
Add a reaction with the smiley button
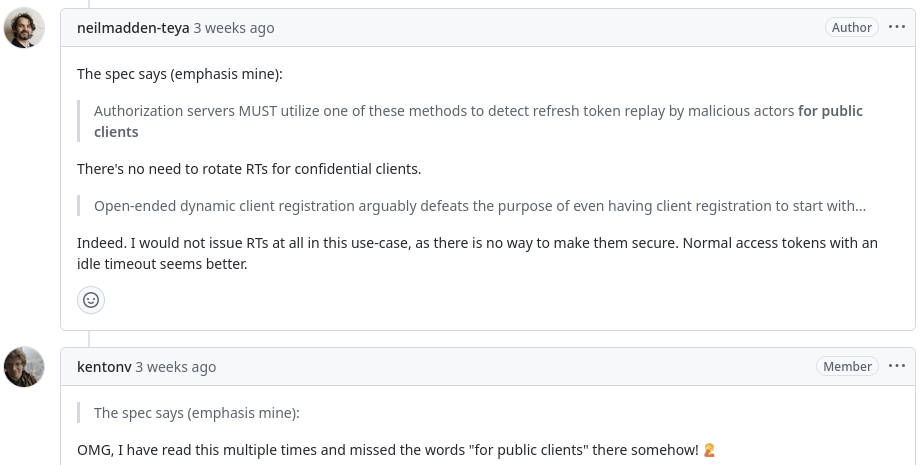(91, 300)
